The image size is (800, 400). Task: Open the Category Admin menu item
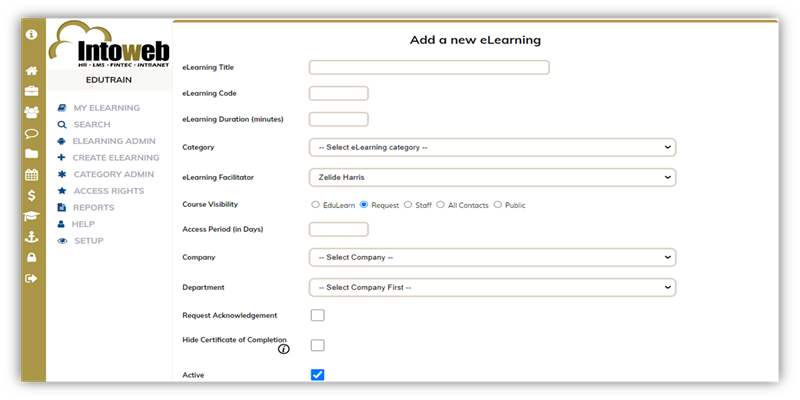[x=113, y=174]
